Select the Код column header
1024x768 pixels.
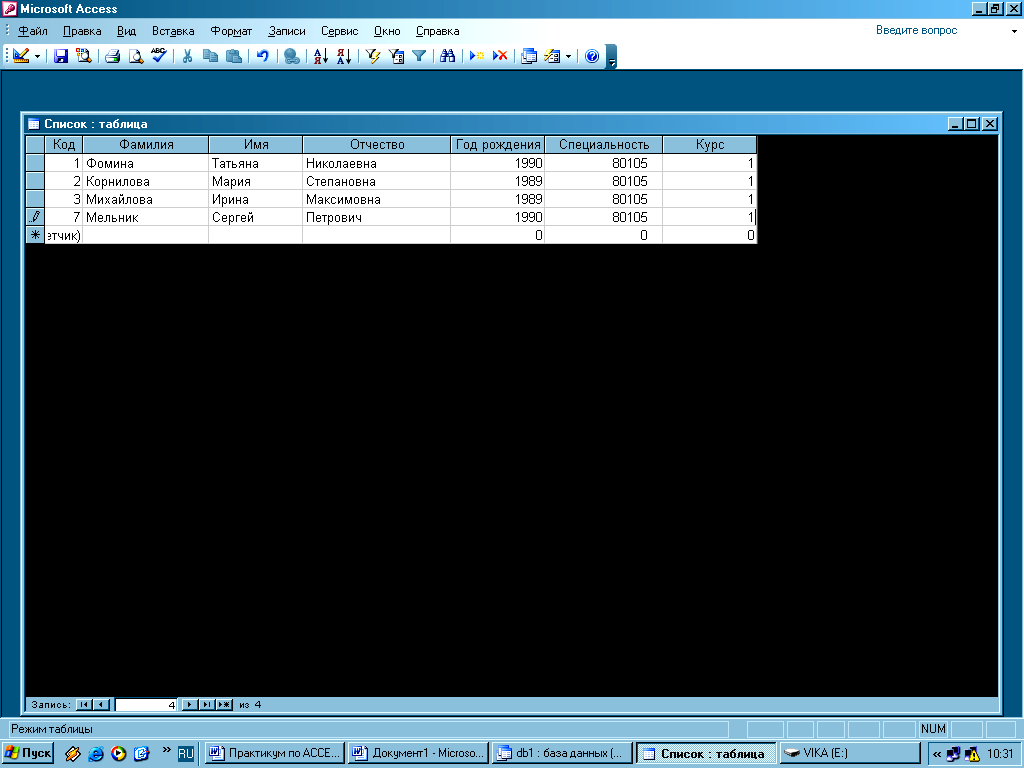point(63,144)
